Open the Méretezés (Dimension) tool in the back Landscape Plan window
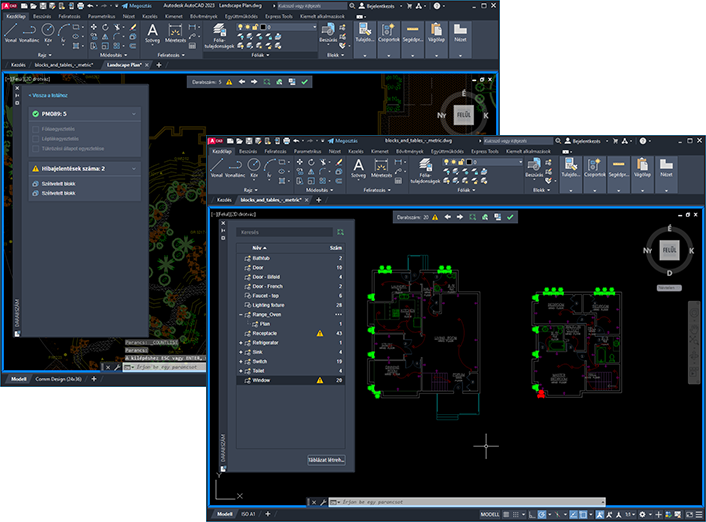 (x=175, y=33)
